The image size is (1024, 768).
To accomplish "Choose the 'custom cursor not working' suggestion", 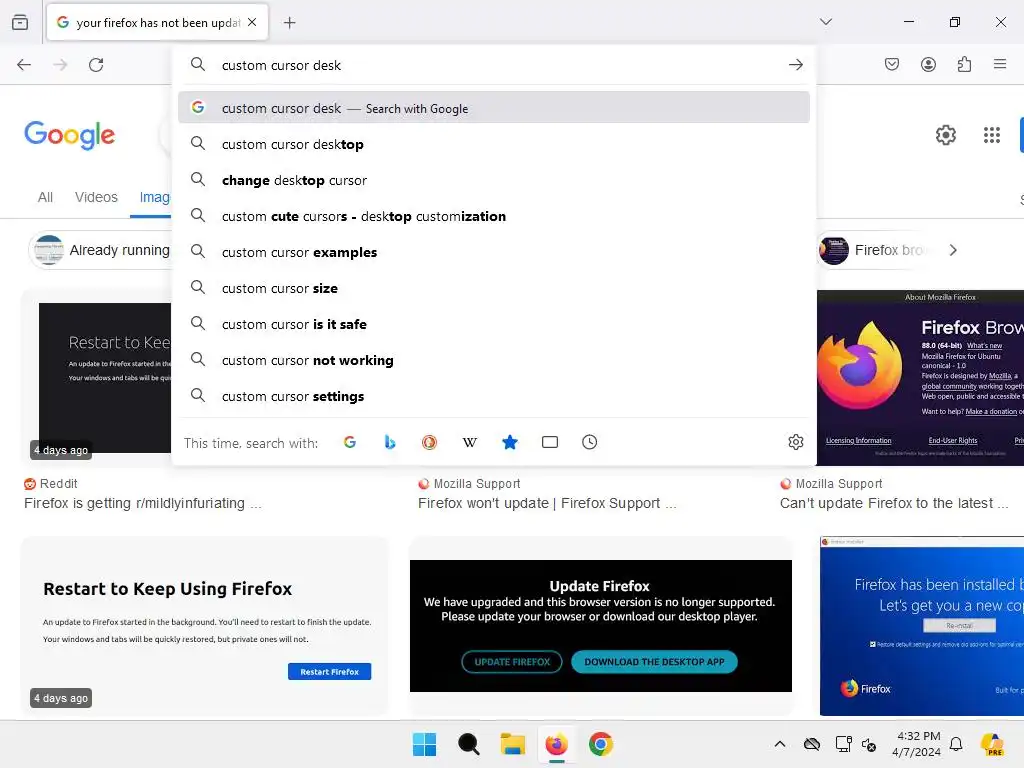I will click(494, 360).
